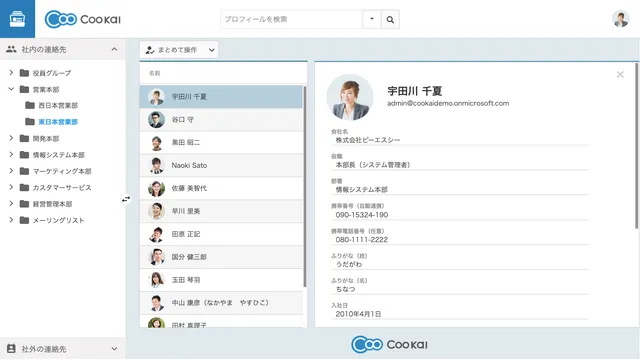Image resolution: width=640 pixels, height=360 pixels.
Task: Expand the 開発本部 tree node
Action: point(11,138)
